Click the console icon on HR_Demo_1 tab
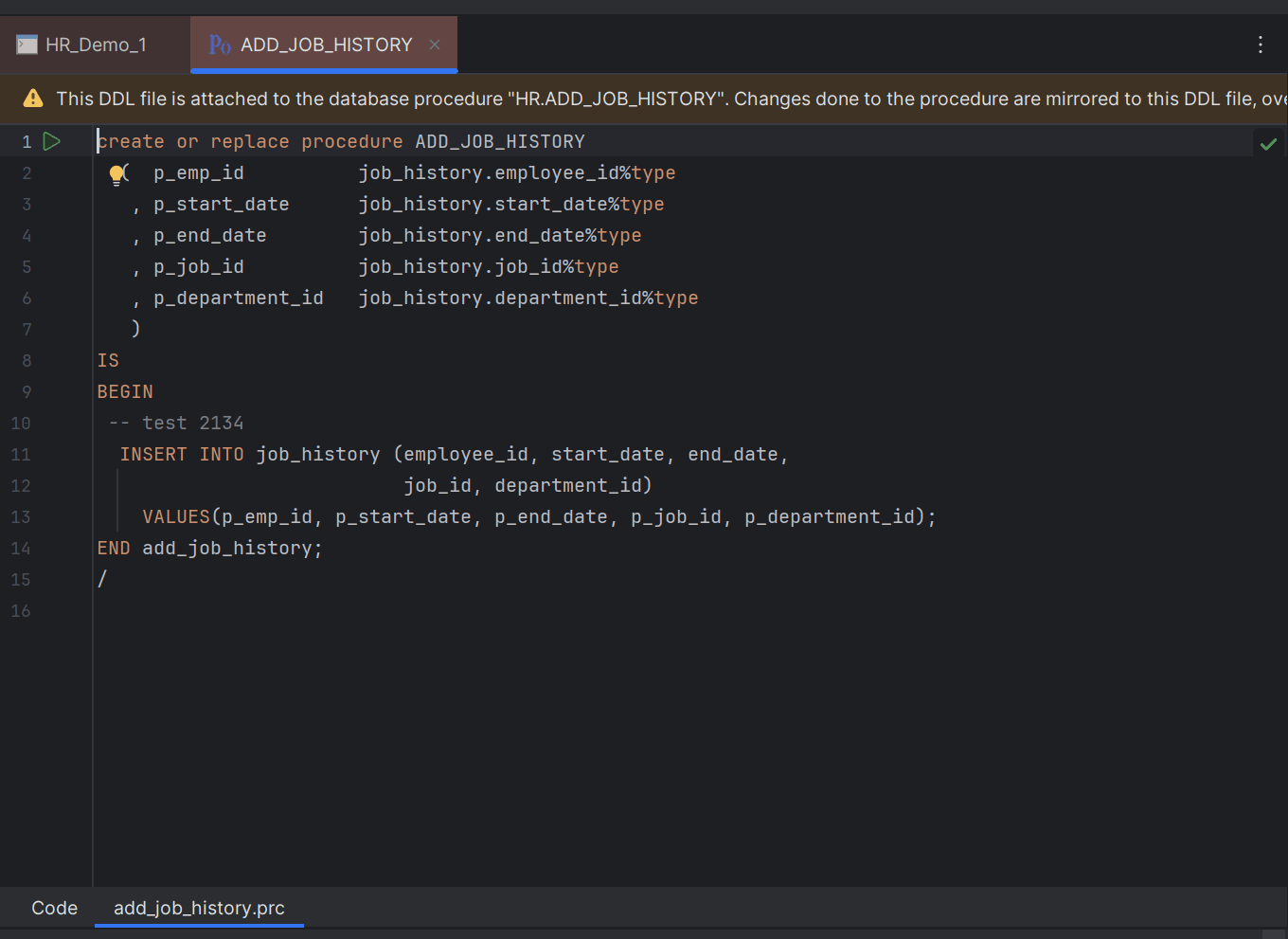This screenshot has height=939, width=1288. [x=25, y=44]
